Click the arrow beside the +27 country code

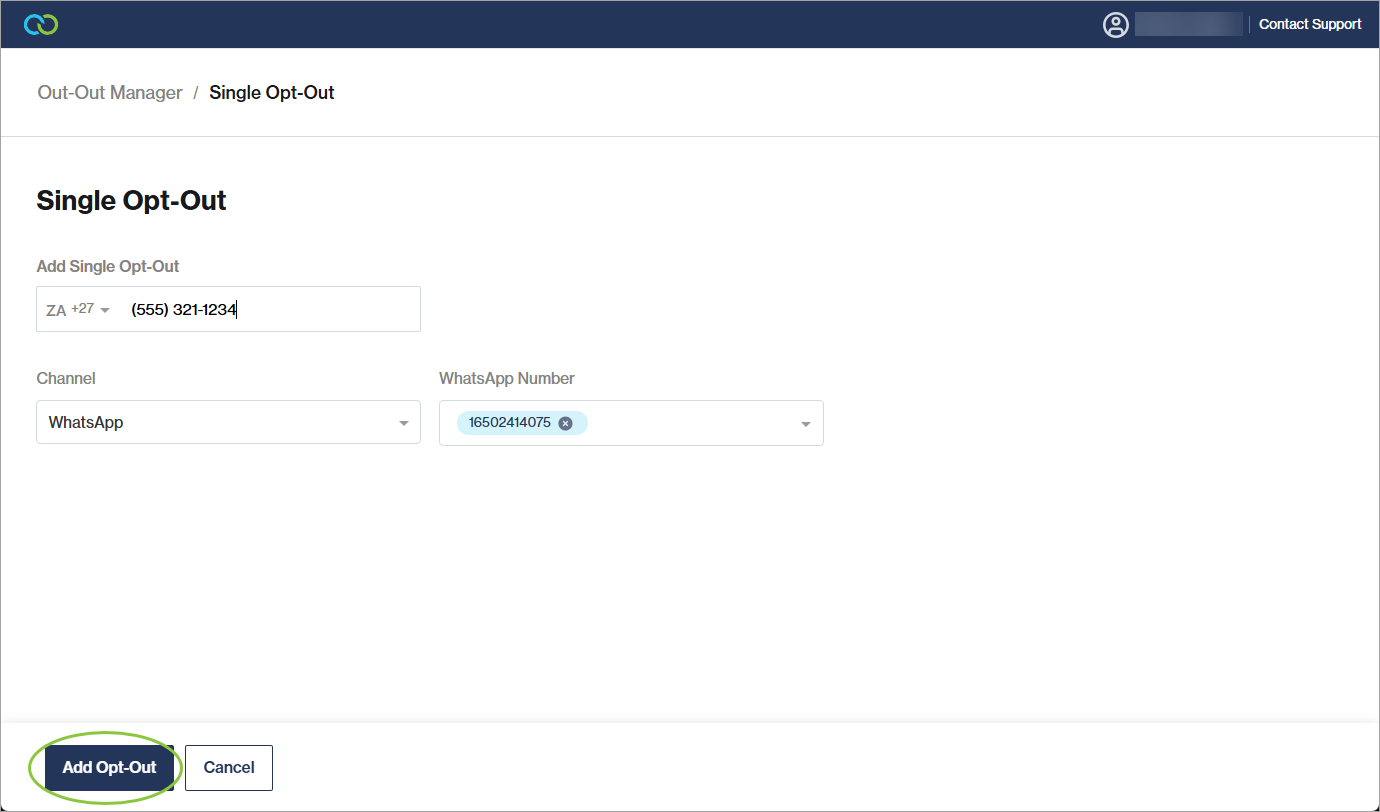pyautogui.click(x=105, y=310)
